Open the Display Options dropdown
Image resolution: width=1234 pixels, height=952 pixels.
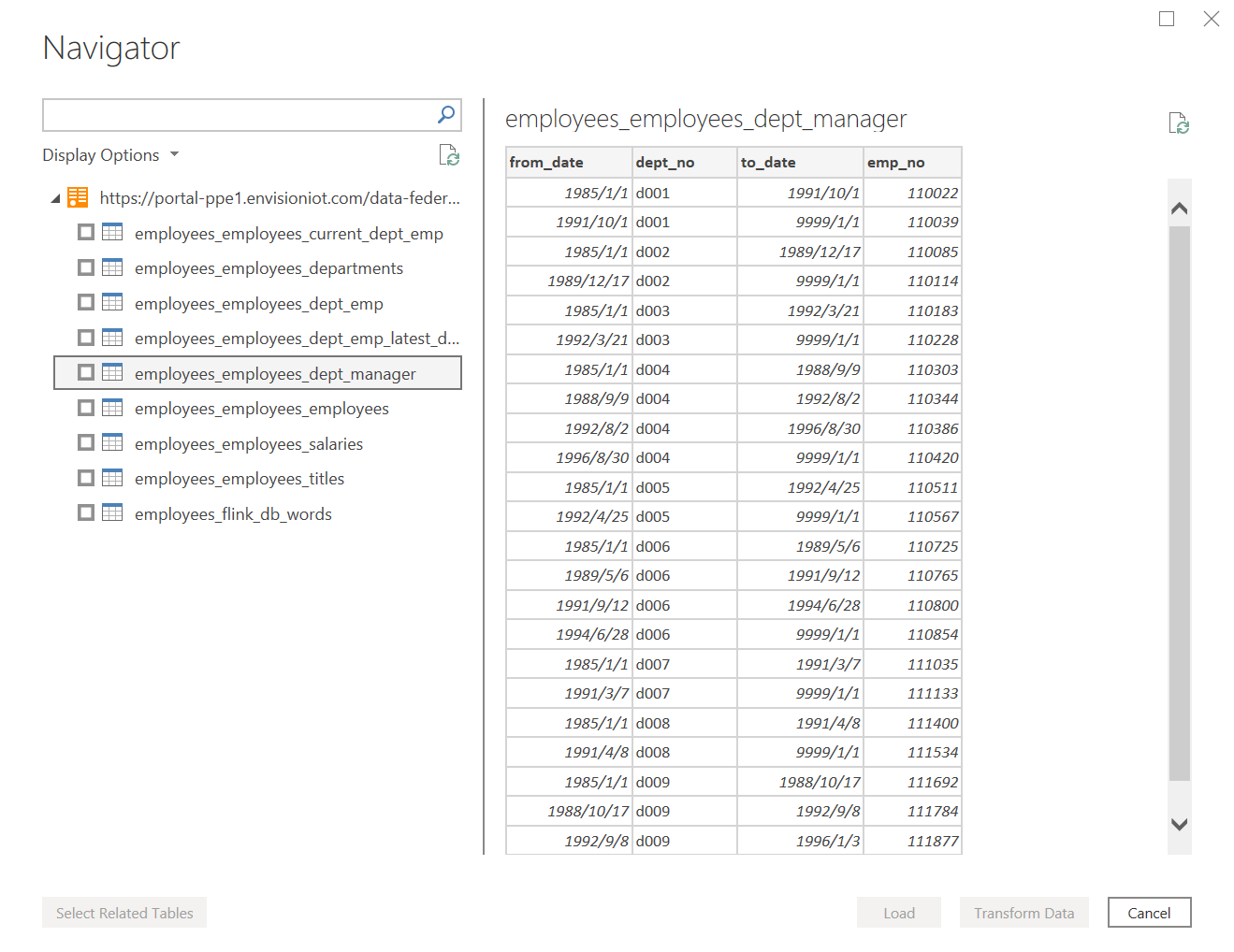(x=110, y=155)
